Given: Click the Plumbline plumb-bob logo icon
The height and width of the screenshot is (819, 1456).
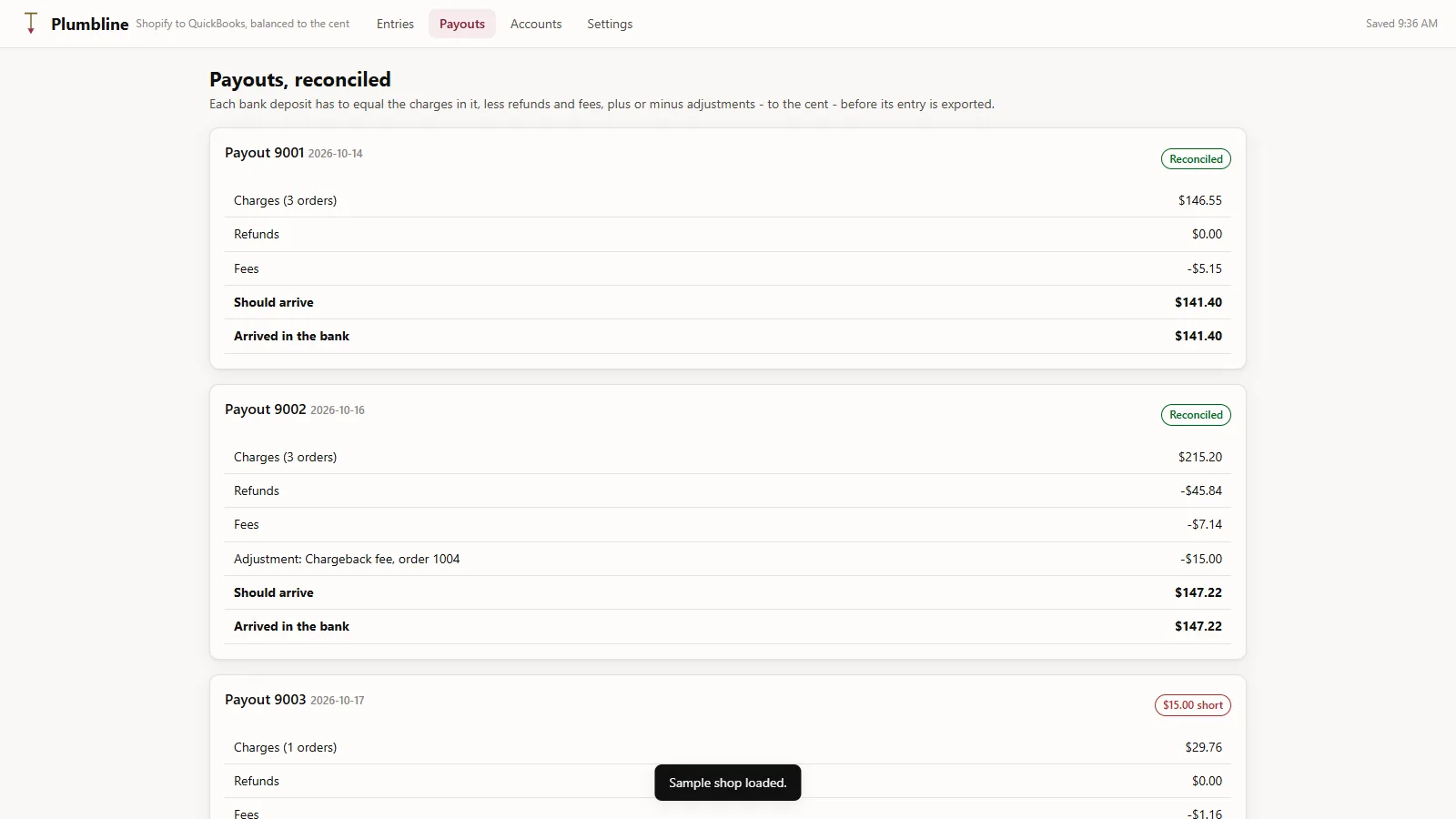Looking at the screenshot, I should coord(31,24).
